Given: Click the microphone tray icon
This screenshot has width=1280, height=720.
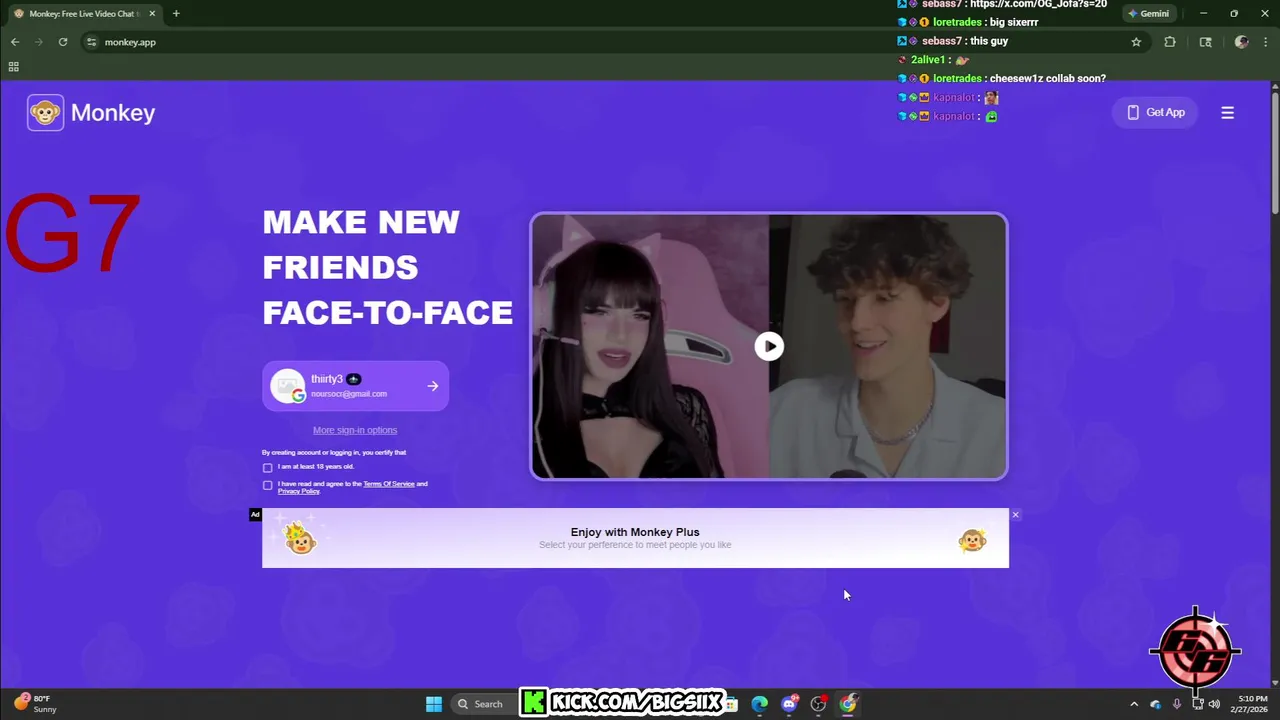Looking at the screenshot, I should tap(1177, 704).
